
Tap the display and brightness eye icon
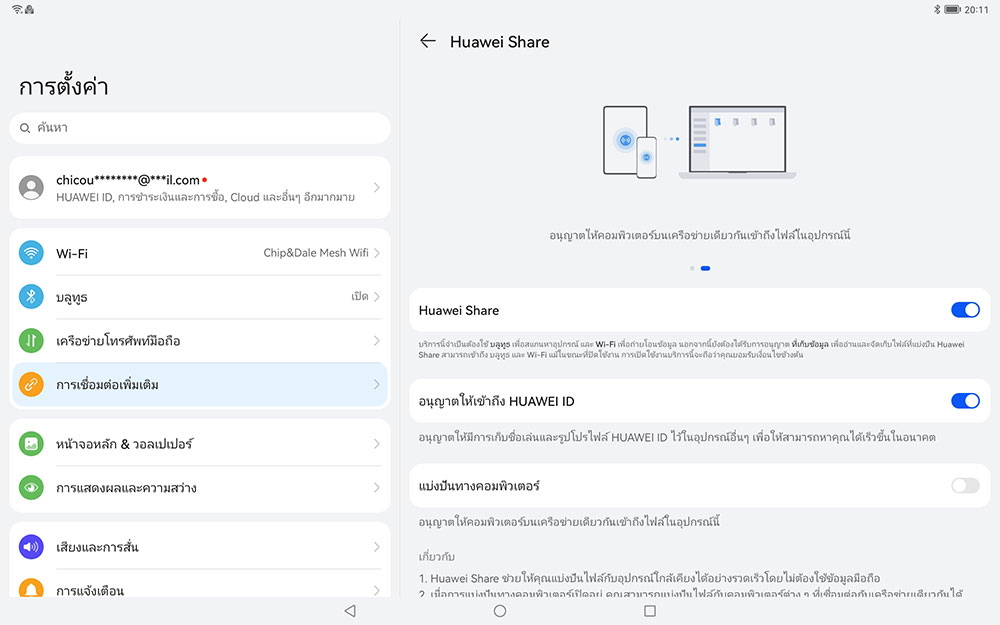[x=31, y=488]
